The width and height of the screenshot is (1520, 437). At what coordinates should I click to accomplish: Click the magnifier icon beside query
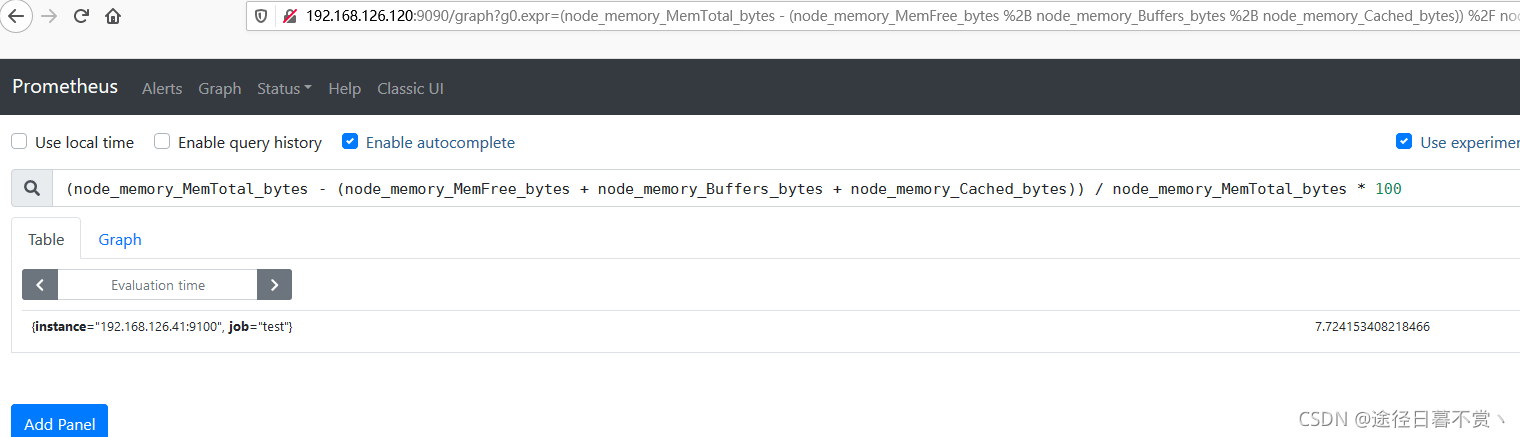coord(32,188)
